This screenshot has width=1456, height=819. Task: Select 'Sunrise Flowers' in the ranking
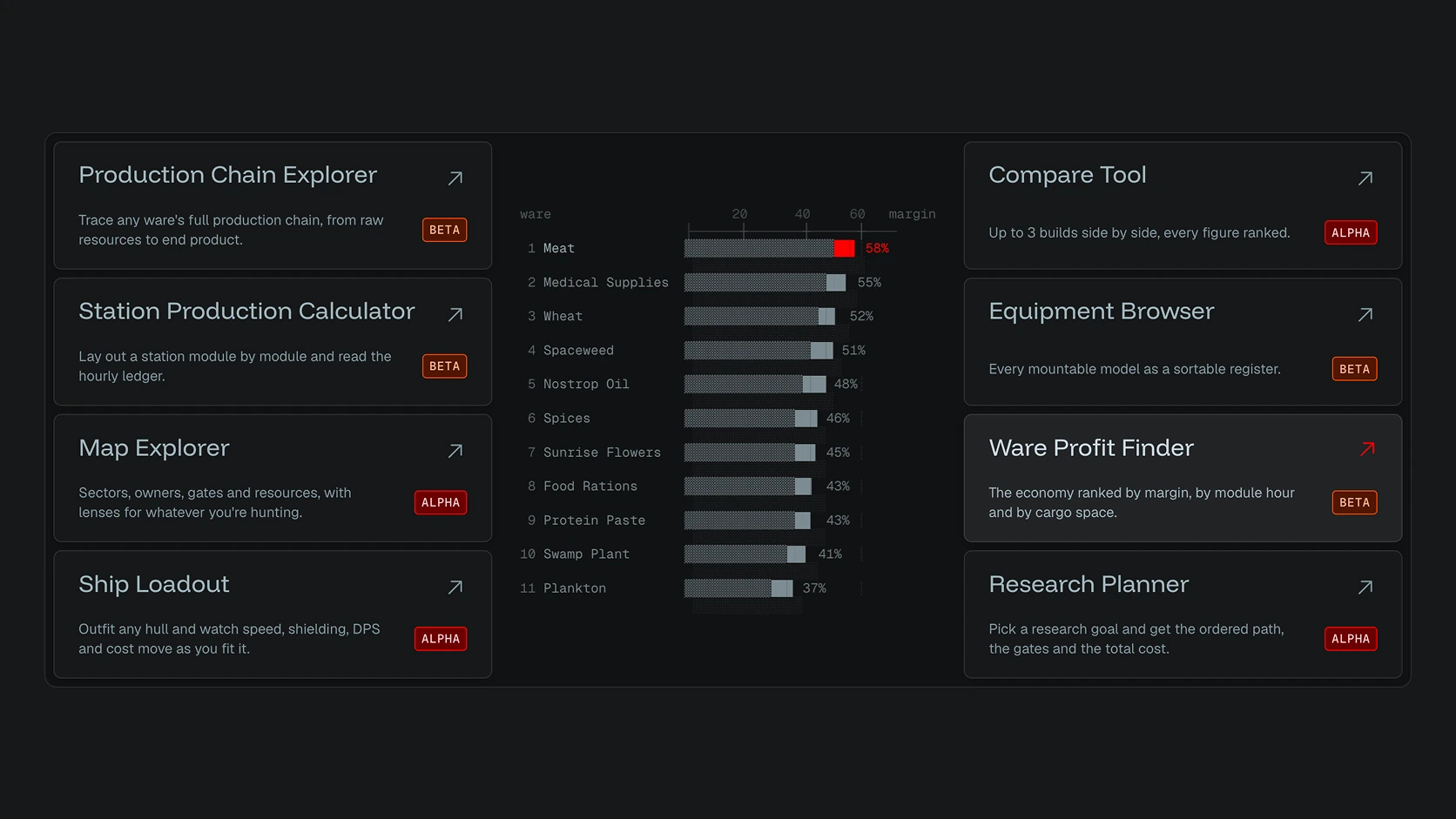tap(602, 453)
